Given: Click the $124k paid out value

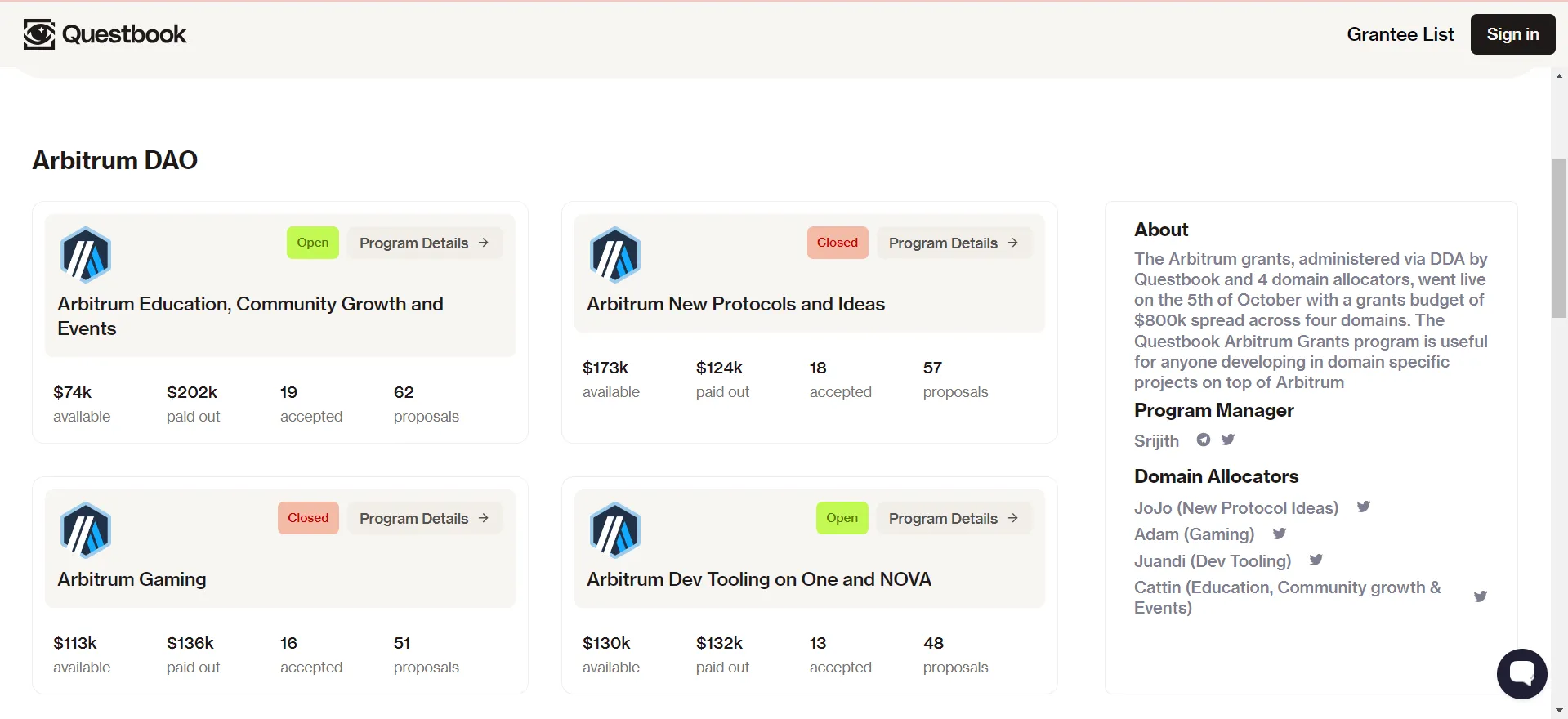Looking at the screenshot, I should pyautogui.click(x=719, y=368).
